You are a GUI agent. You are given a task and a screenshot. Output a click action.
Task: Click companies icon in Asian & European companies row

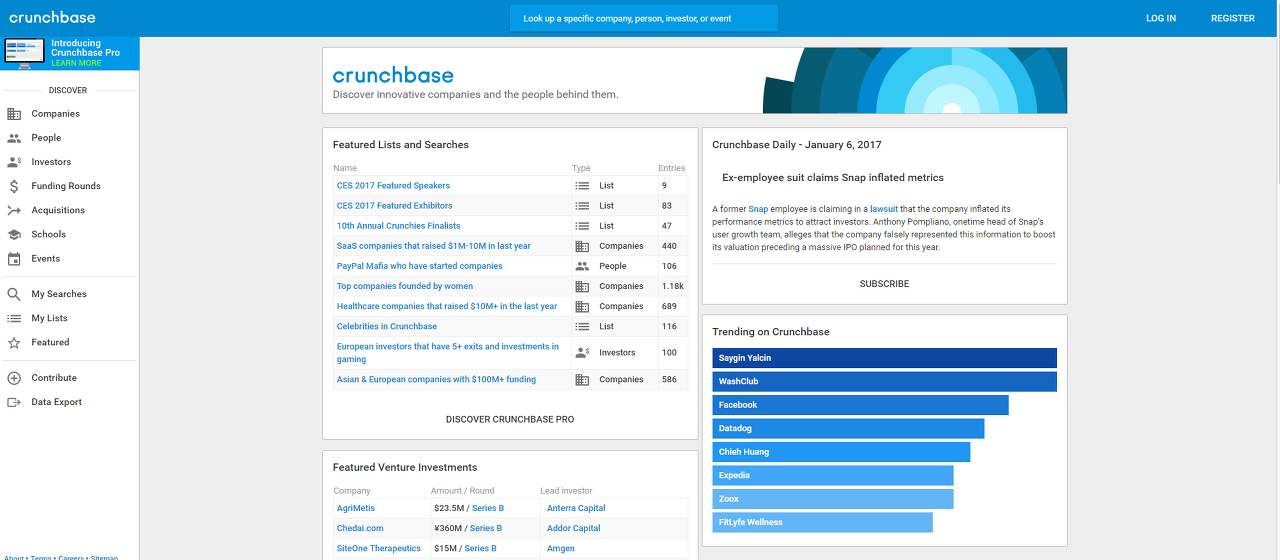[582, 380]
